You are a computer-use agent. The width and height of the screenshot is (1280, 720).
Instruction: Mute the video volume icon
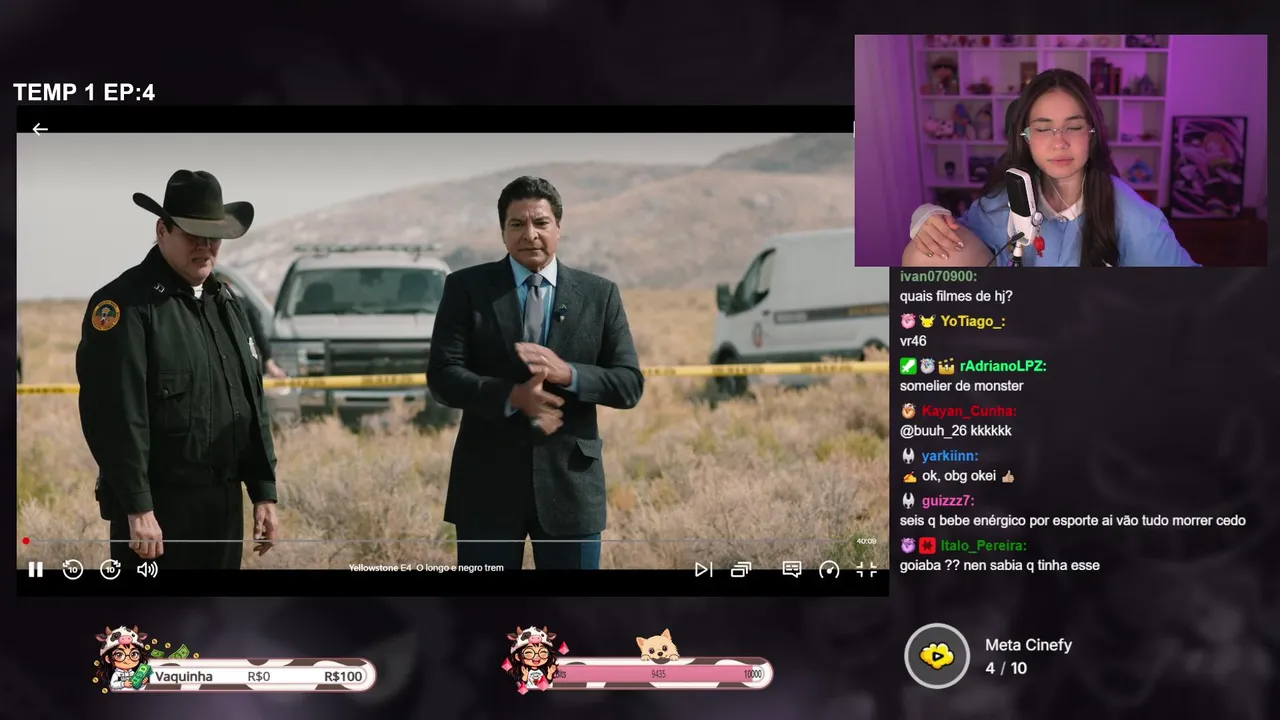[x=147, y=569]
